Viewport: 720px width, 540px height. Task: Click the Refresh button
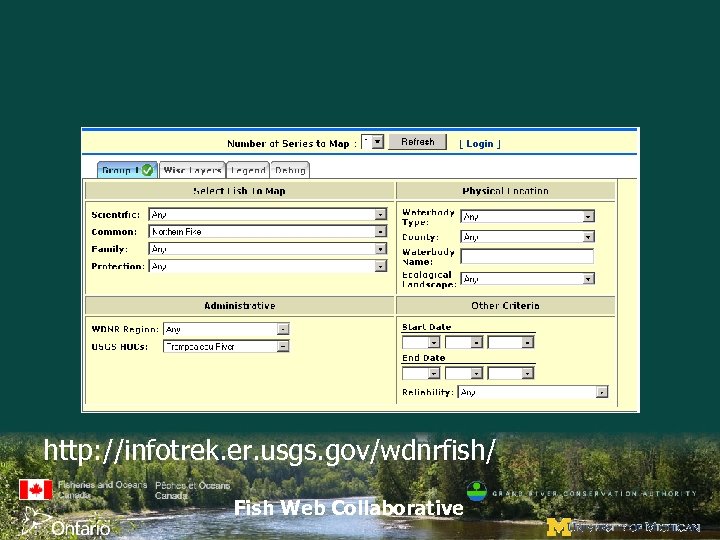[x=417, y=141]
